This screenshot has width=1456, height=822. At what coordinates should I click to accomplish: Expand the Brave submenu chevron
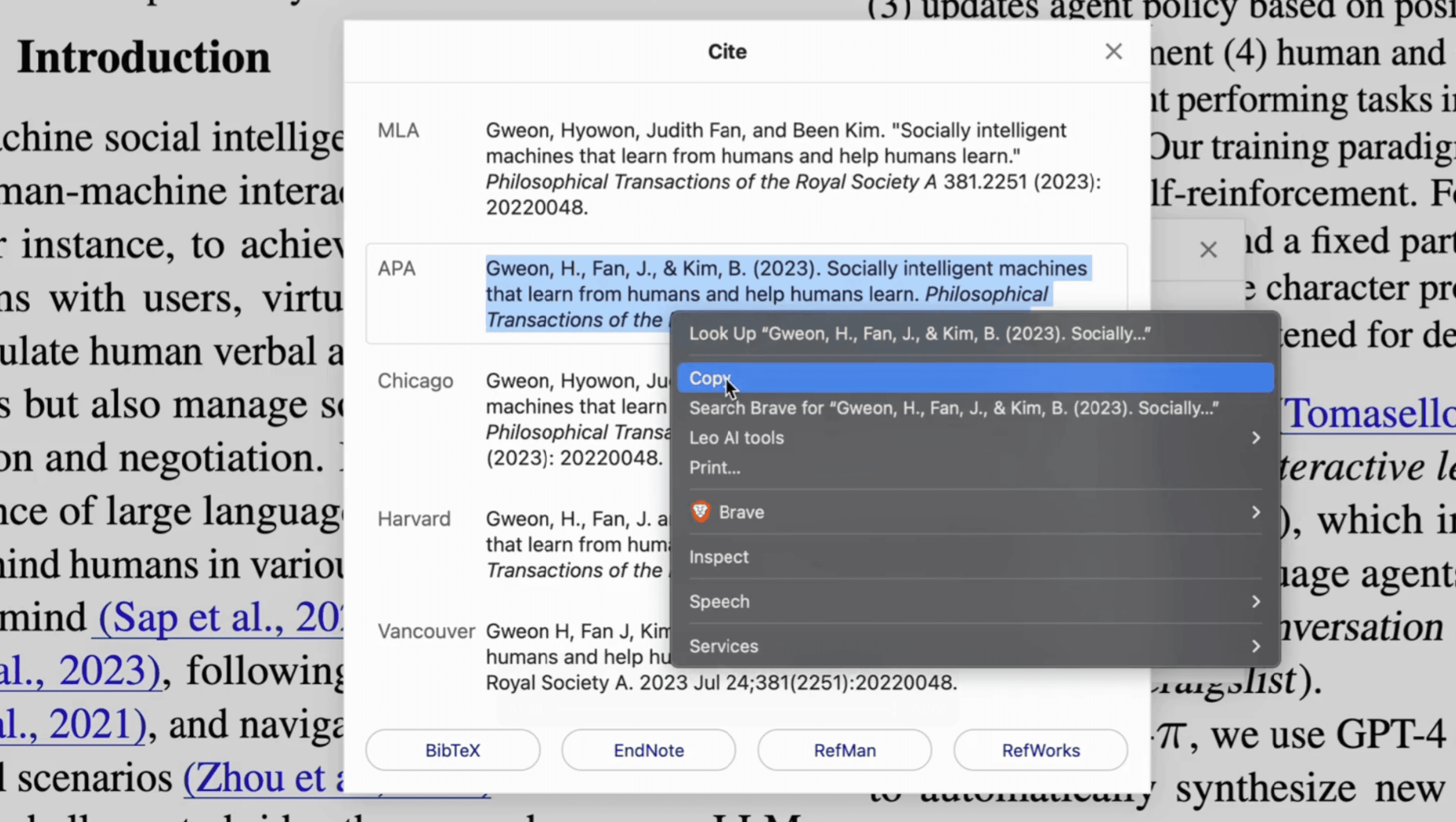pyautogui.click(x=1256, y=512)
